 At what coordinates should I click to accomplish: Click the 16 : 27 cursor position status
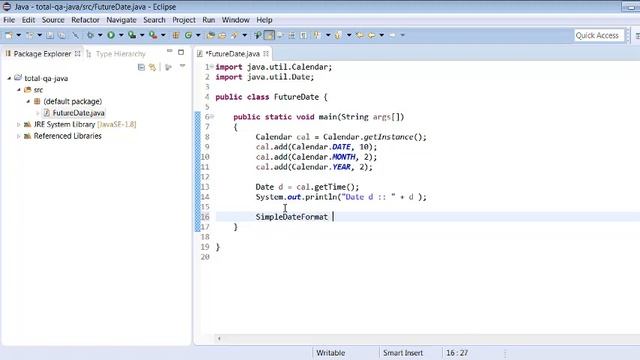[x=457, y=353]
